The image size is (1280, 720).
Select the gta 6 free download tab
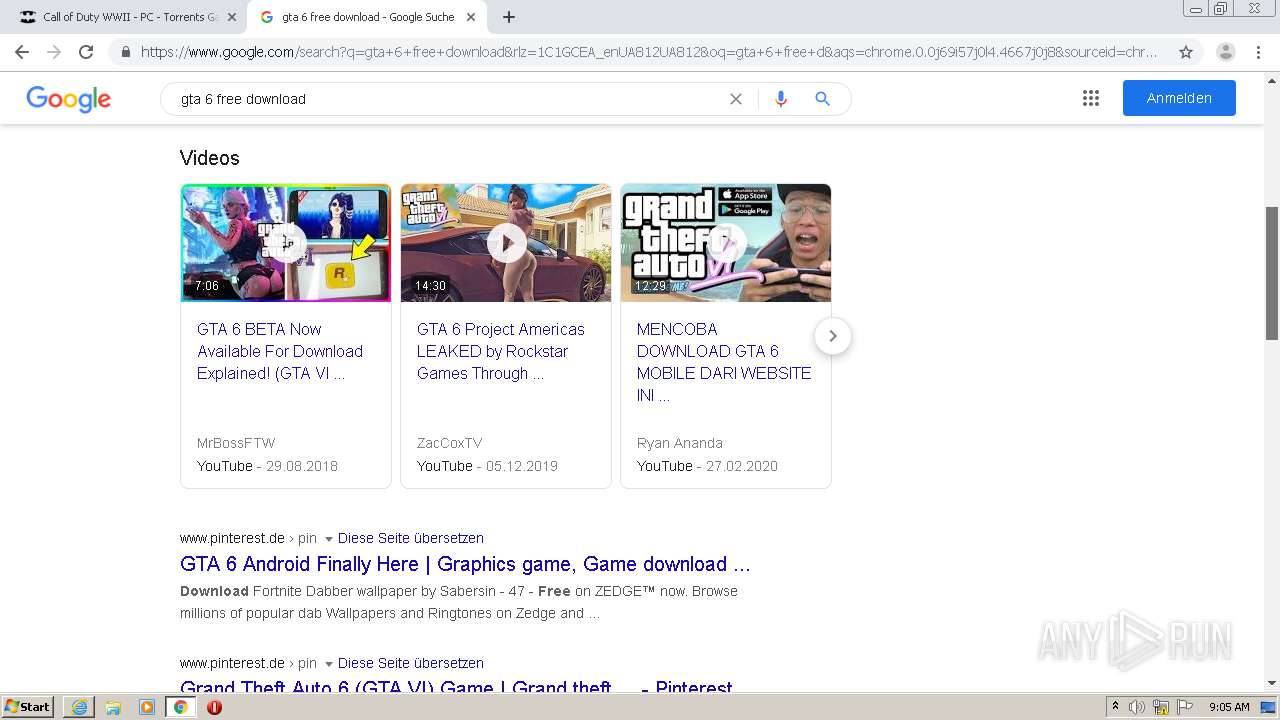tap(367, 17)
